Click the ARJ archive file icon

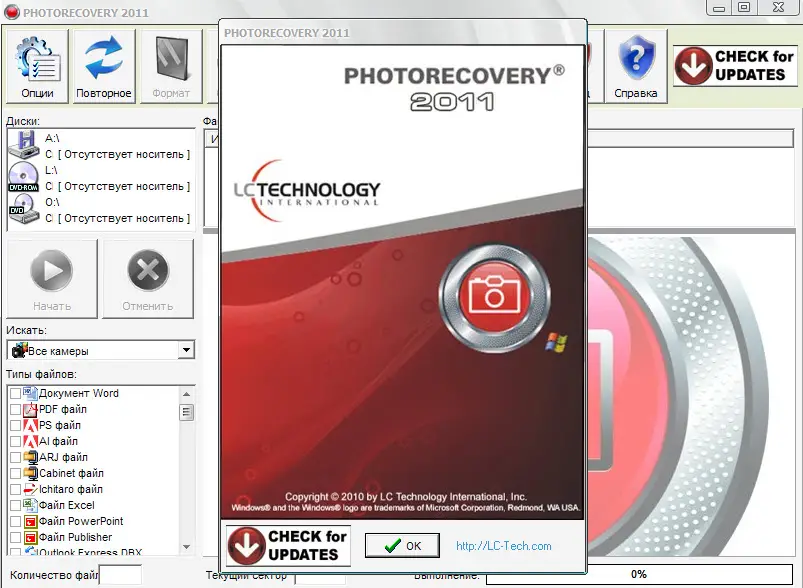[x=31, y=457]
